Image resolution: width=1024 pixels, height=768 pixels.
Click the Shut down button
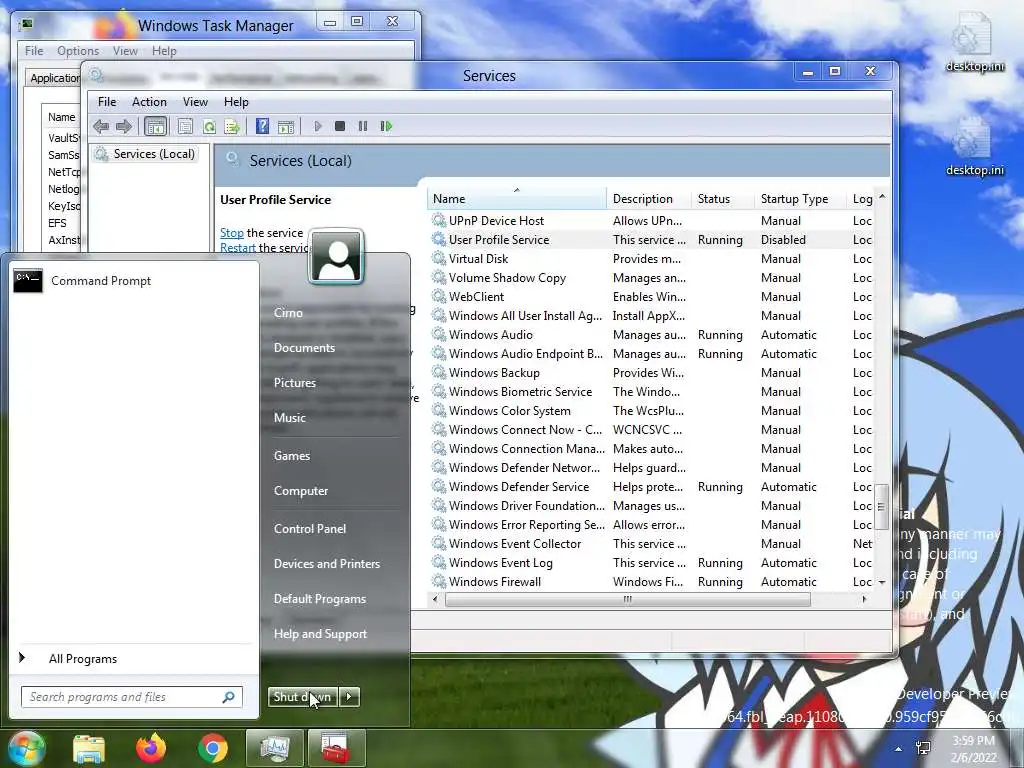point(304,697)
